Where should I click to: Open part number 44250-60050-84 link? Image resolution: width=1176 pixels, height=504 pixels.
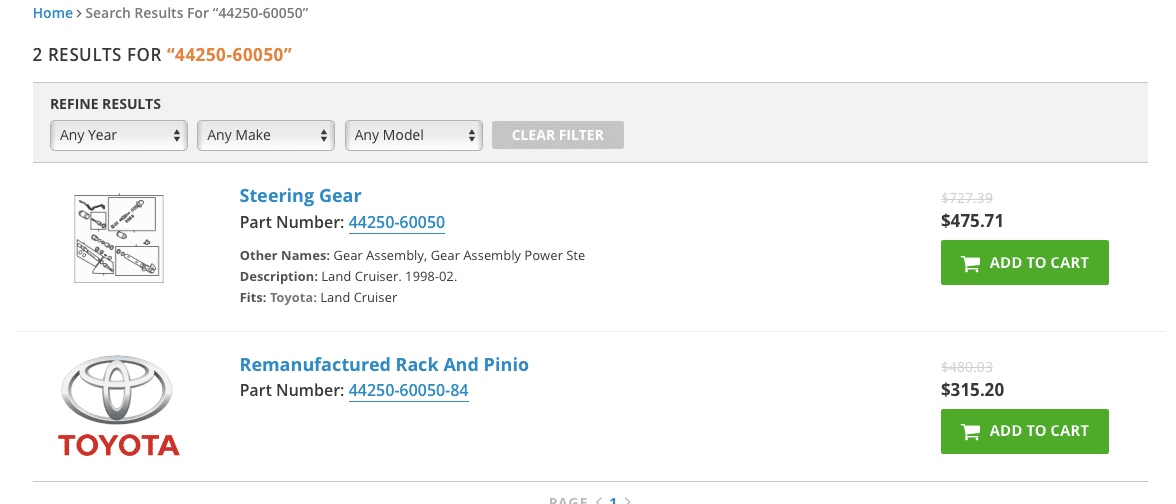coord(409,391)
